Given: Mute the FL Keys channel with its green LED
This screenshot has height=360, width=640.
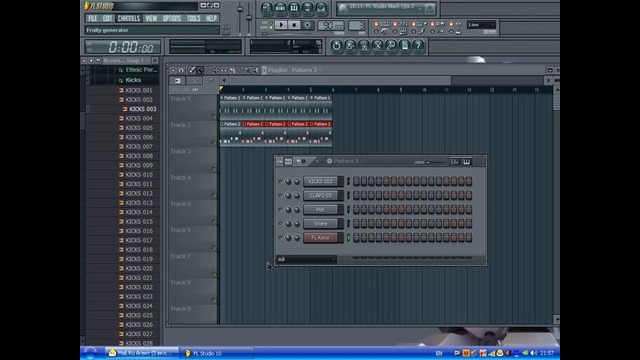Looking at the screenshot, I should coord(280,237).
